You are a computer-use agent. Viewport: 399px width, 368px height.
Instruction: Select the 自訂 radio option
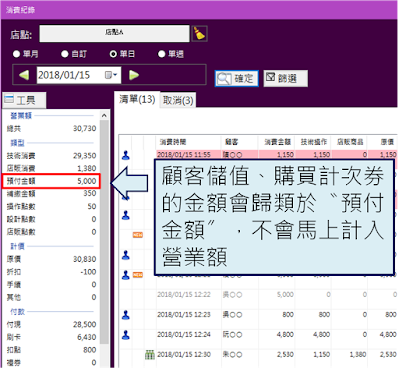(x=74, y=54)
